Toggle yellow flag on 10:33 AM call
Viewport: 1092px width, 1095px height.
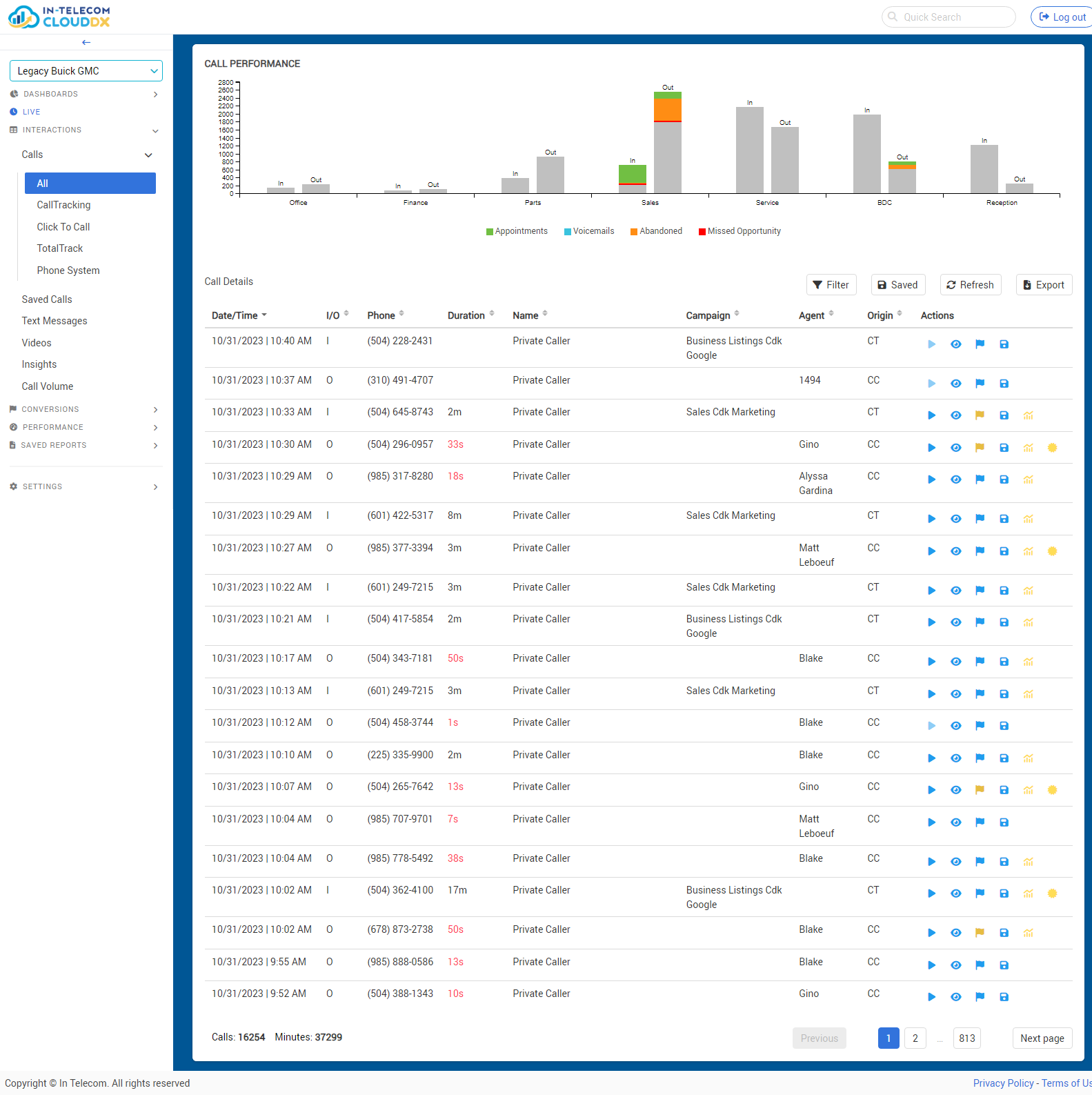pyautogui.click(x=980, y=415)
